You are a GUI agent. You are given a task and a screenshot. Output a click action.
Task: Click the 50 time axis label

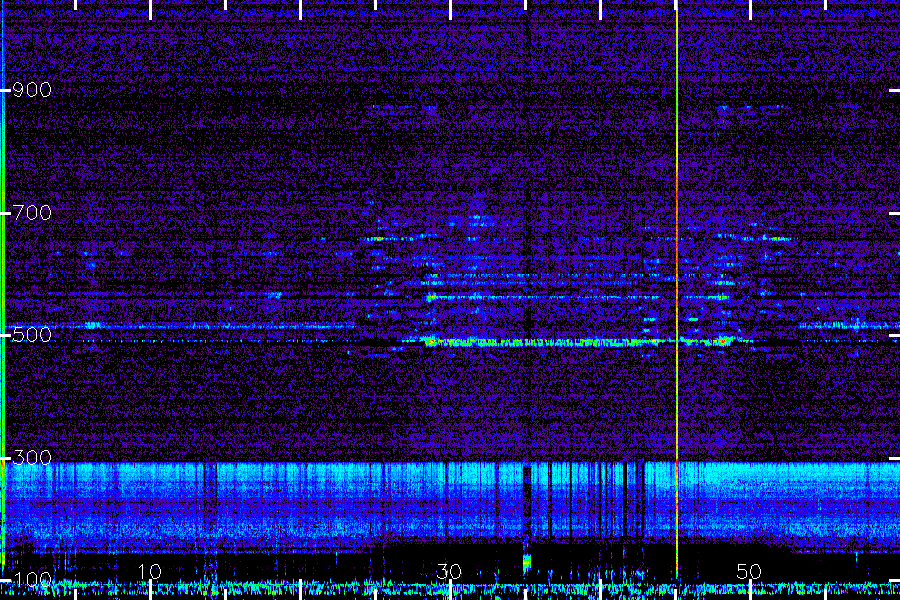point(749,571)
